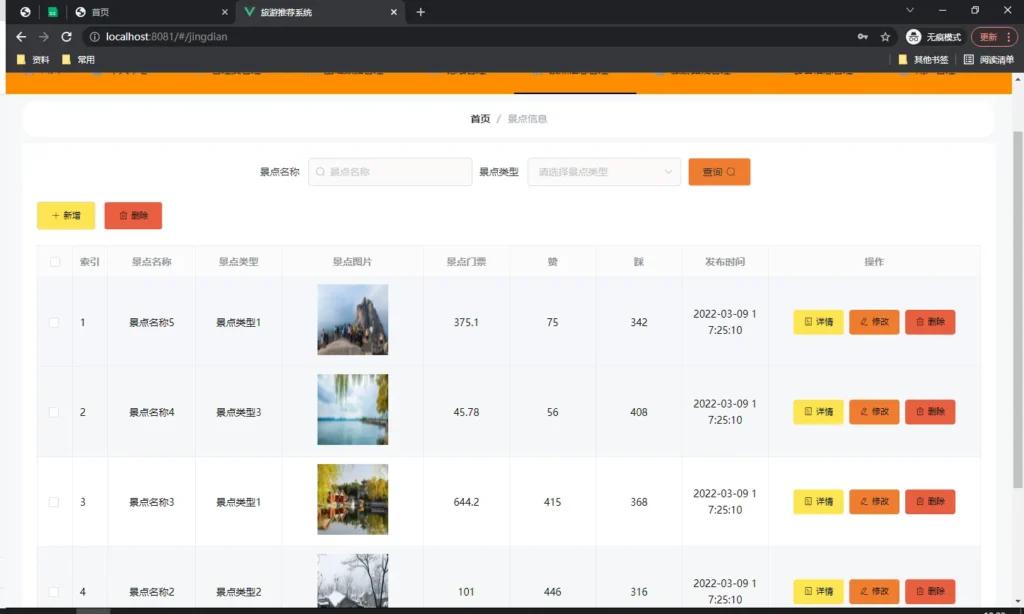
Task: Select the magnifier icon in the 查询 button
Action: pos(731,171)
